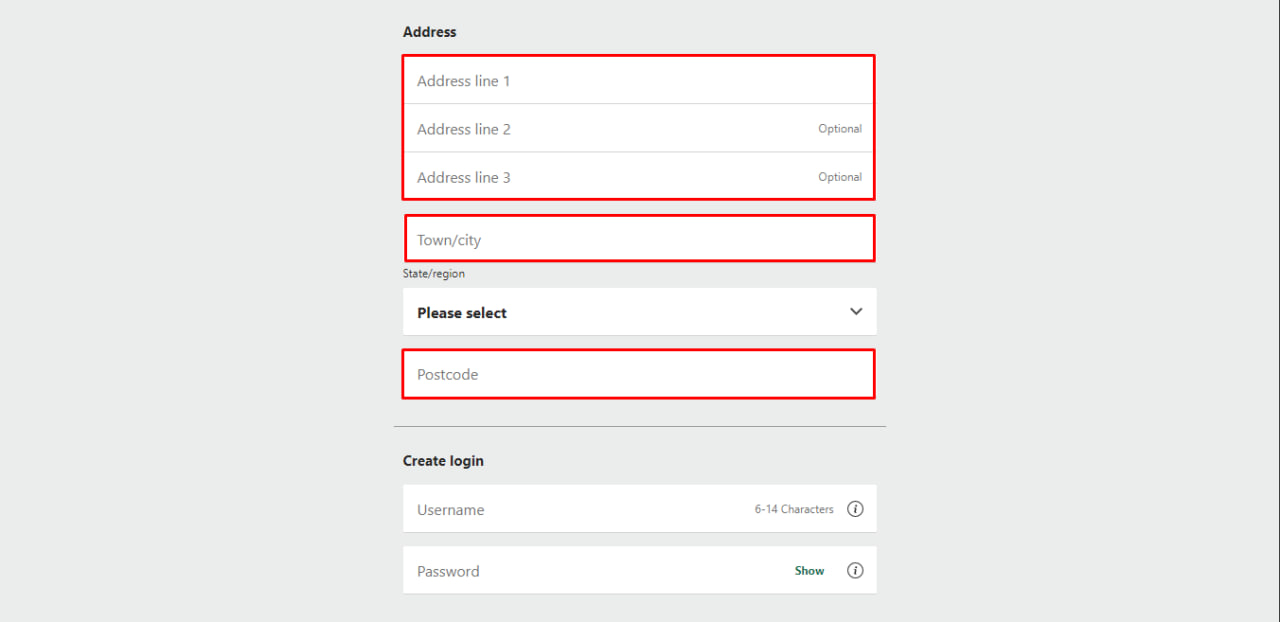Click the info icon beside Password
The height and width of the screenshot is (622, 1280).
click(855, 571)
